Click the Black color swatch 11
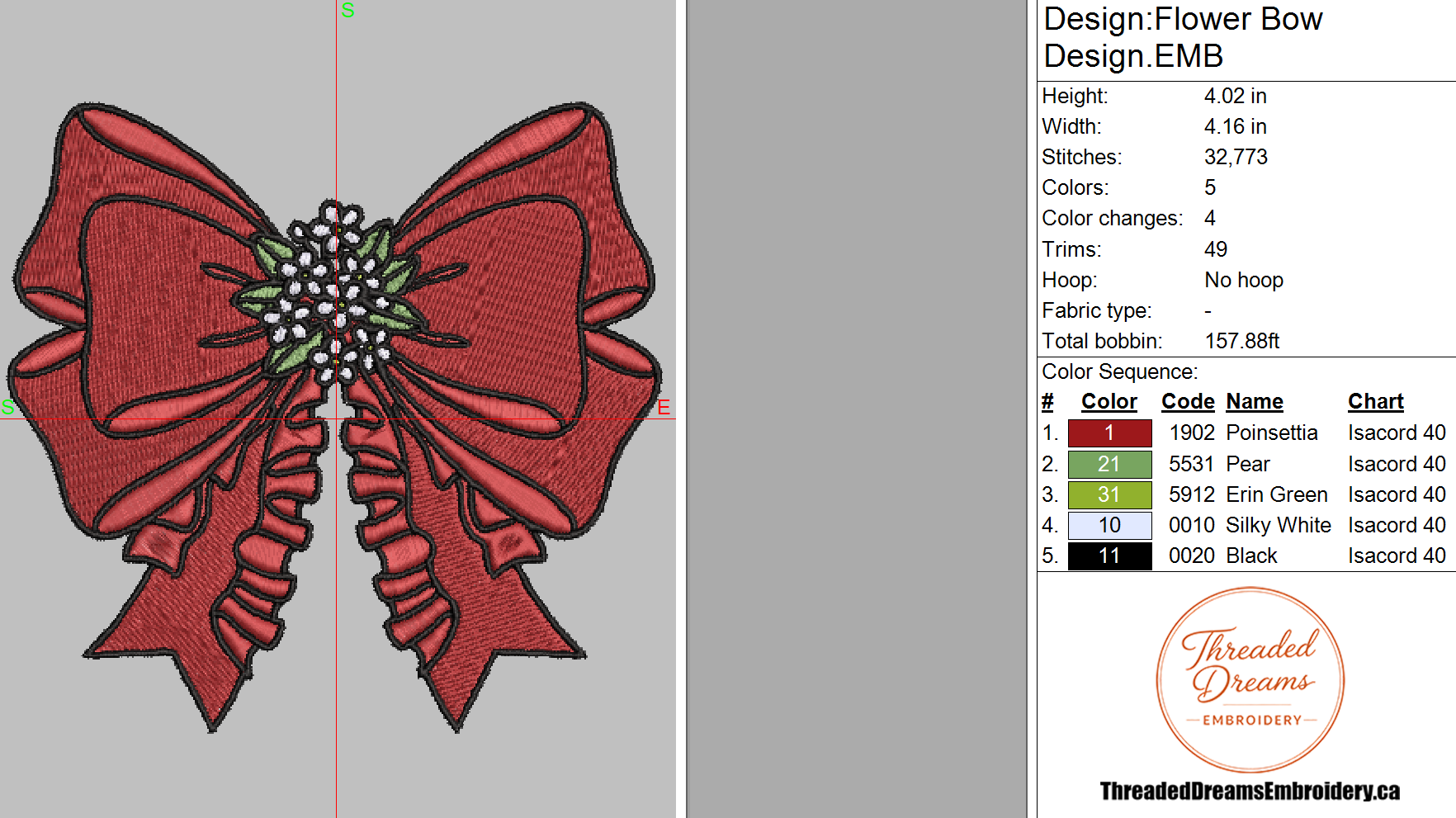1456x818 pixels. click(x=1109, y=556)
